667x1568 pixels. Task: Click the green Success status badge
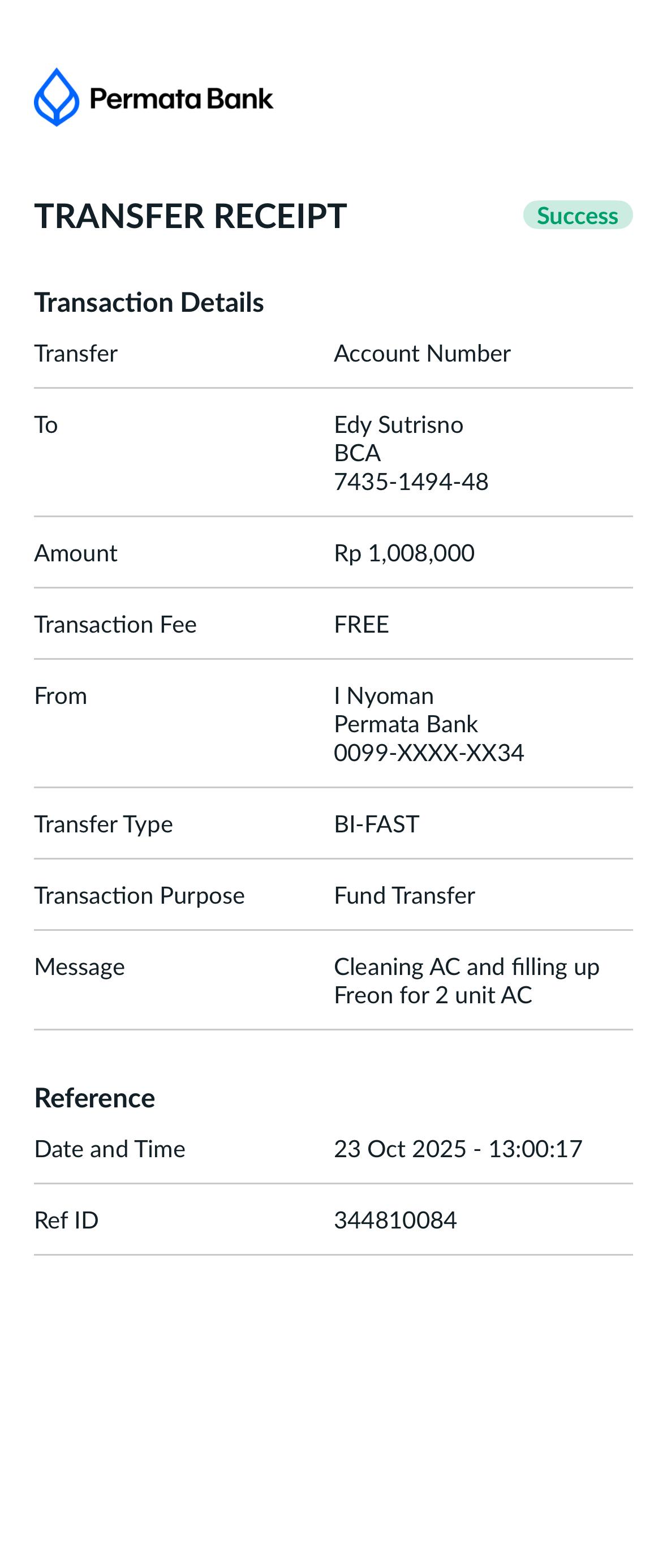tap(577, 216)
